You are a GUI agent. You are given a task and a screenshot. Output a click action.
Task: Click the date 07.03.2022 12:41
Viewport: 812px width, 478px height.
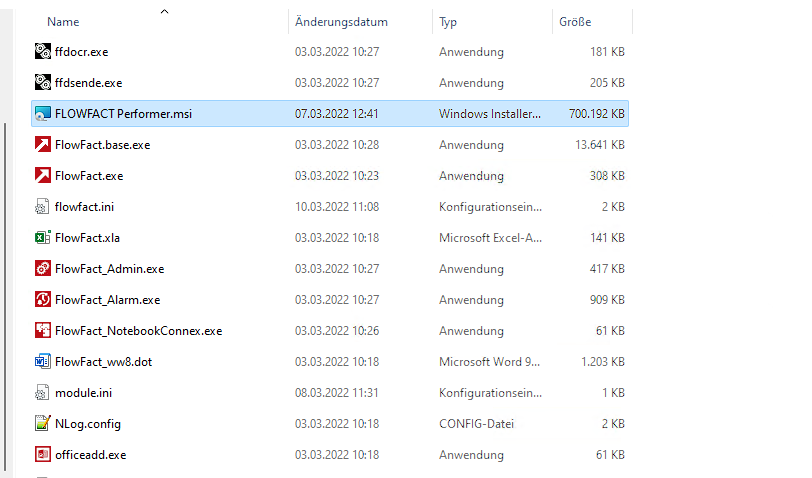click(x=337, y=114)
